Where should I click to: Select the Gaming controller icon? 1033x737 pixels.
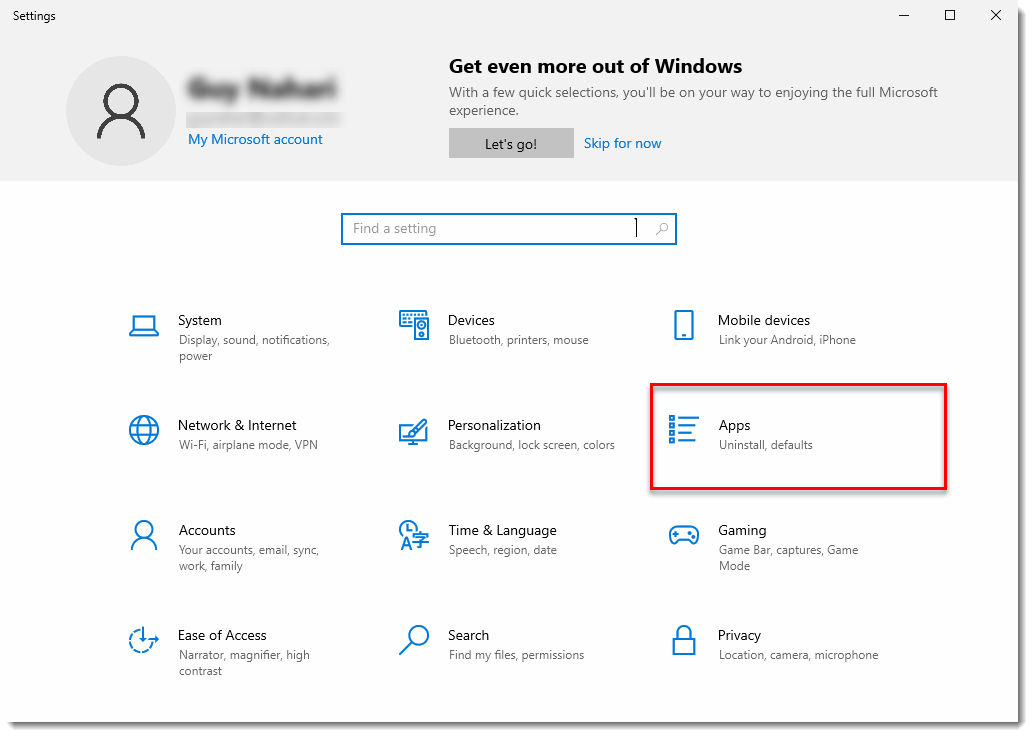tap(684, 535)
